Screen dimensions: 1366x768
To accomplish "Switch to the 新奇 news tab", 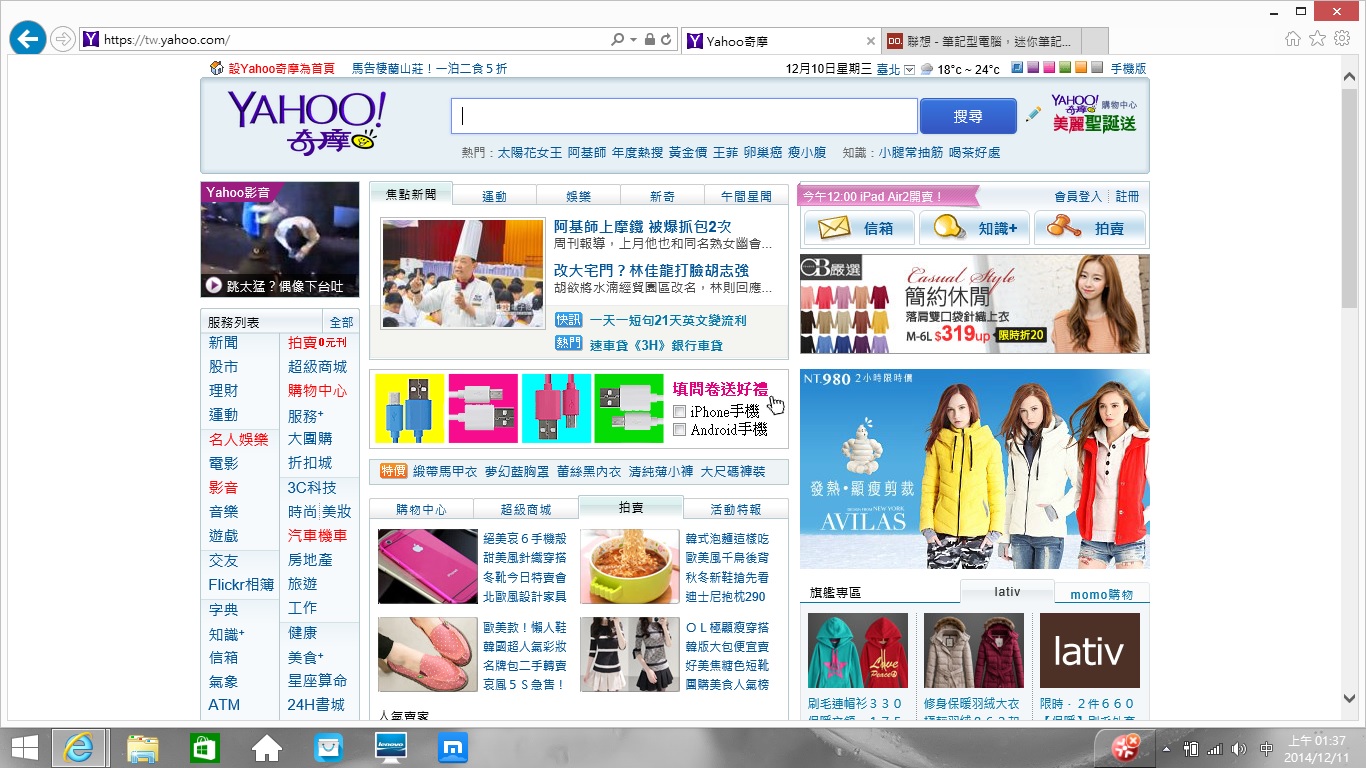I will point(662,196).
